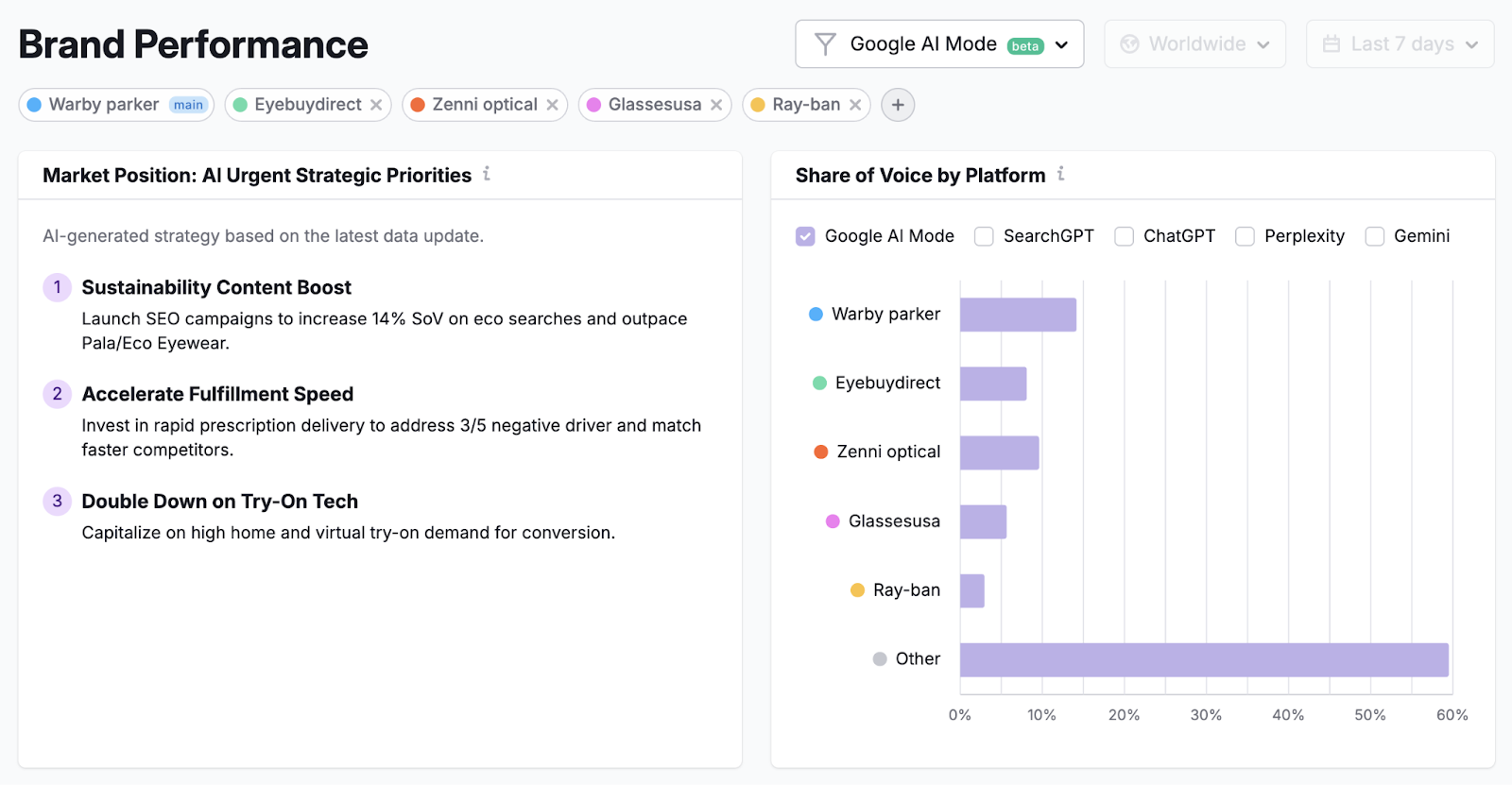Click the Eyebuydirect bar in chart

pos(993,384)
